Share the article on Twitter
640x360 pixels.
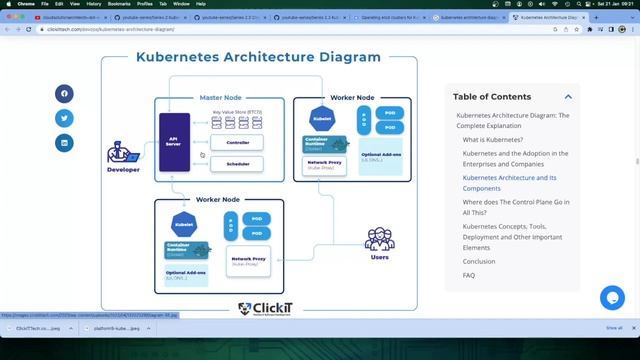click(x=64, y=118)
